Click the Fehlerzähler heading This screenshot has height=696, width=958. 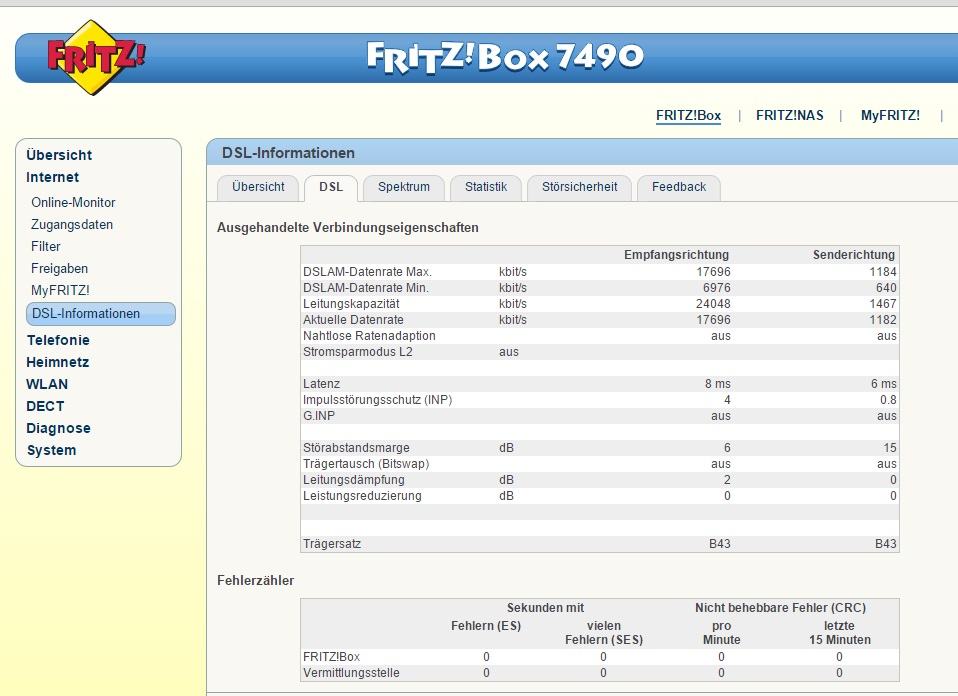click(255, 581)
